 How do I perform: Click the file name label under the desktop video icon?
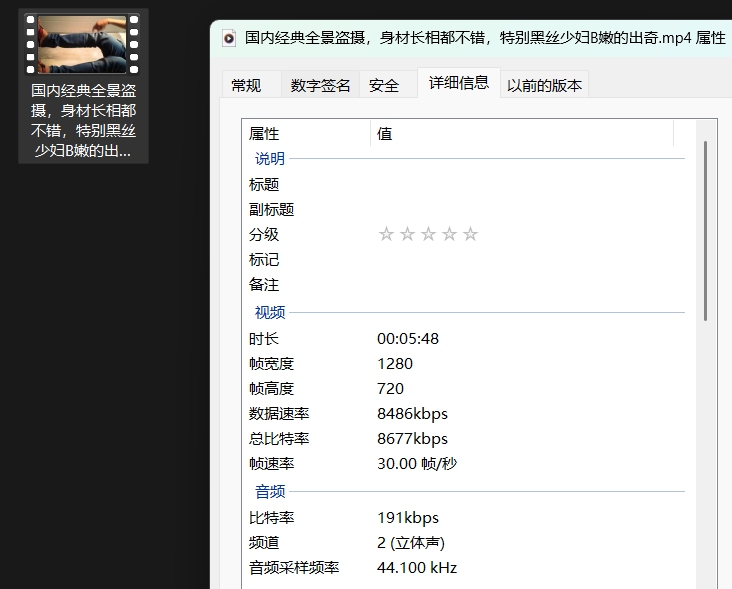[83, 120]
